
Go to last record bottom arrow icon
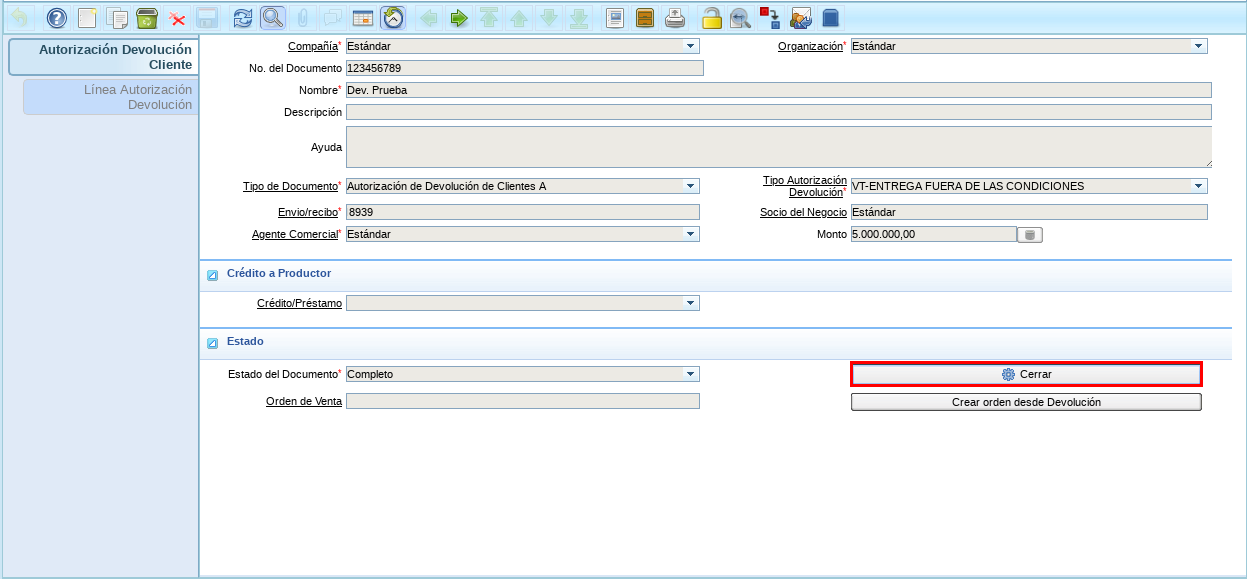(579, 18)
